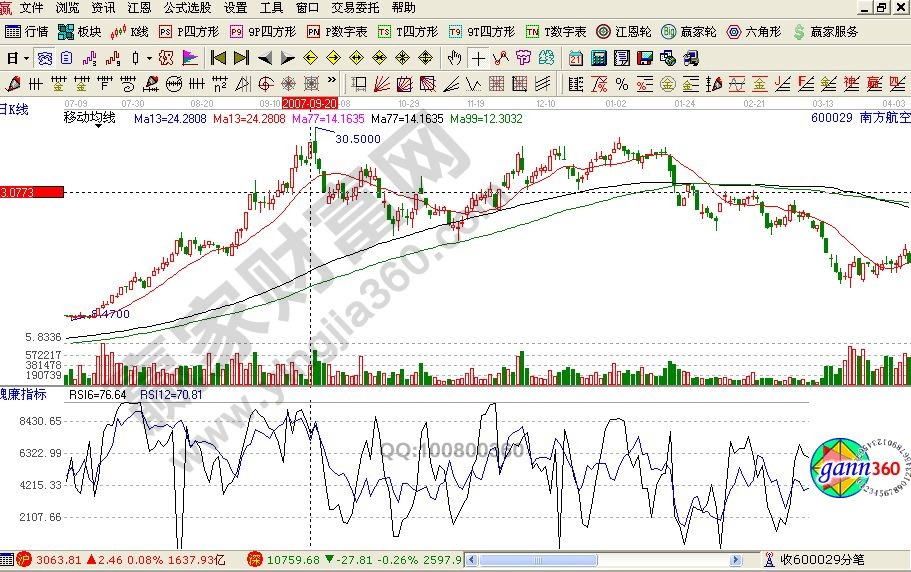Open the 板块 sector panel
Screen dimensions: 911x572
point(81,32)
